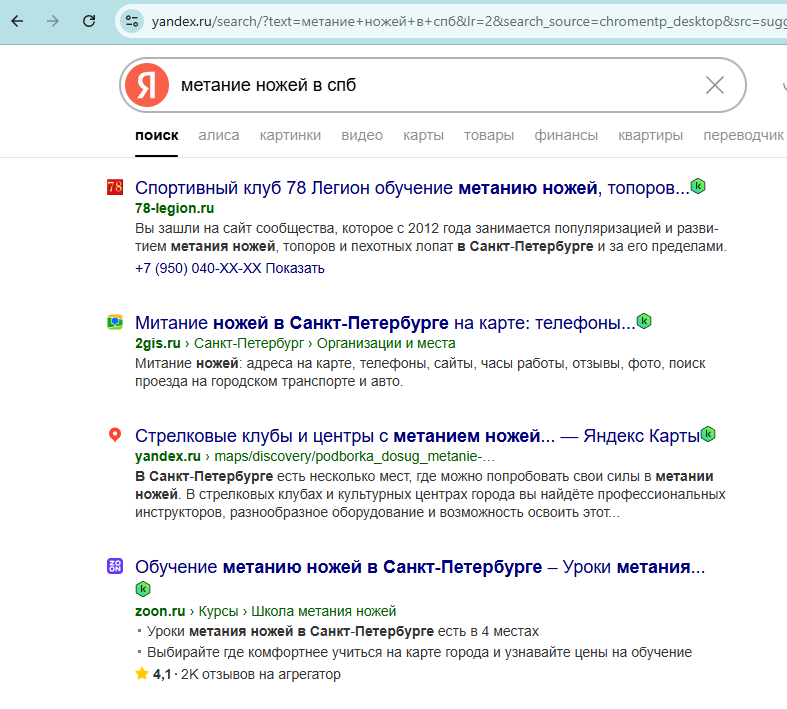Go back to the previous page

[x=20, y=21]
